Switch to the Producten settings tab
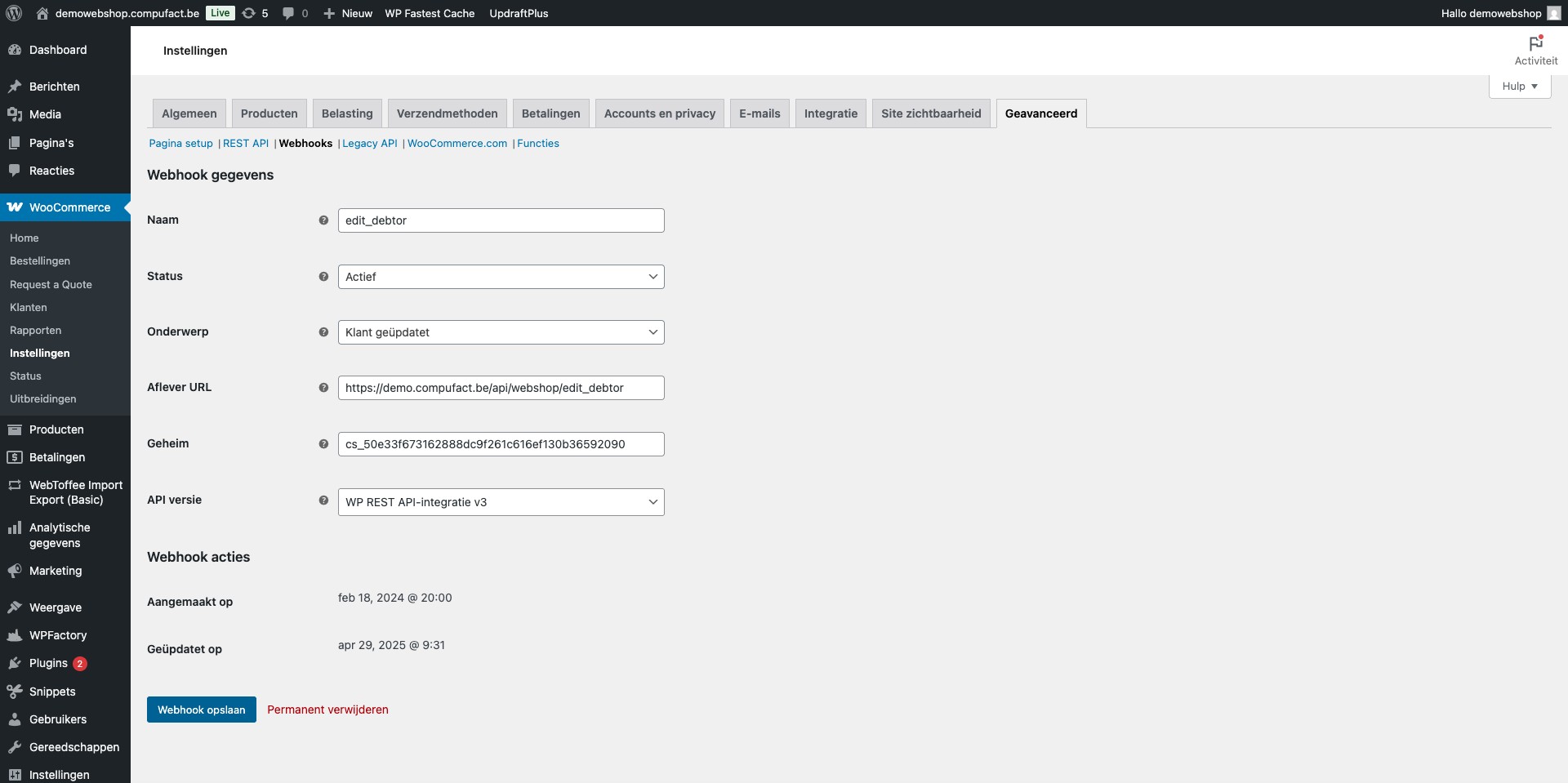 269,113
